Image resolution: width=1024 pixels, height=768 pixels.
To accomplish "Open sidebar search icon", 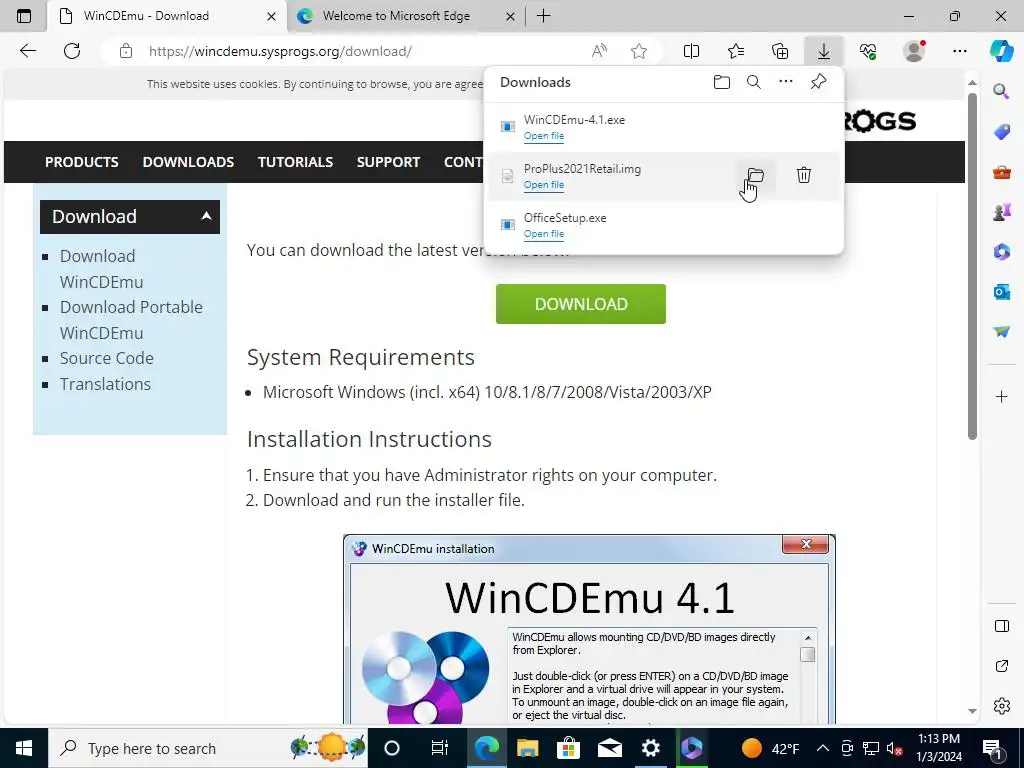I will click(x=1001, y=91).
